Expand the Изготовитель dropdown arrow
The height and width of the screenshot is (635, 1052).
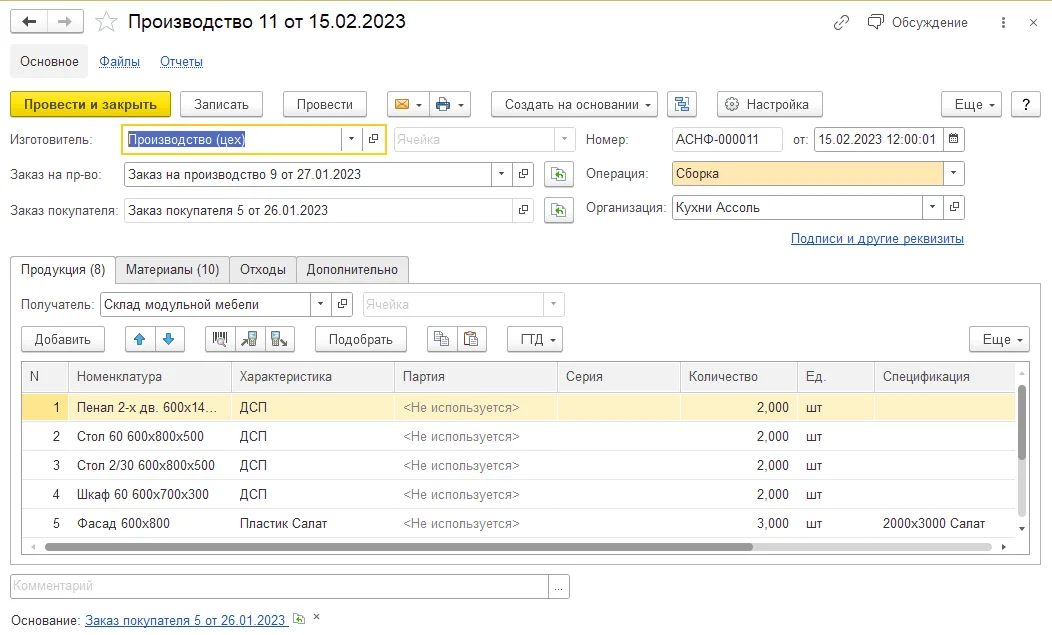pos(351,140)
